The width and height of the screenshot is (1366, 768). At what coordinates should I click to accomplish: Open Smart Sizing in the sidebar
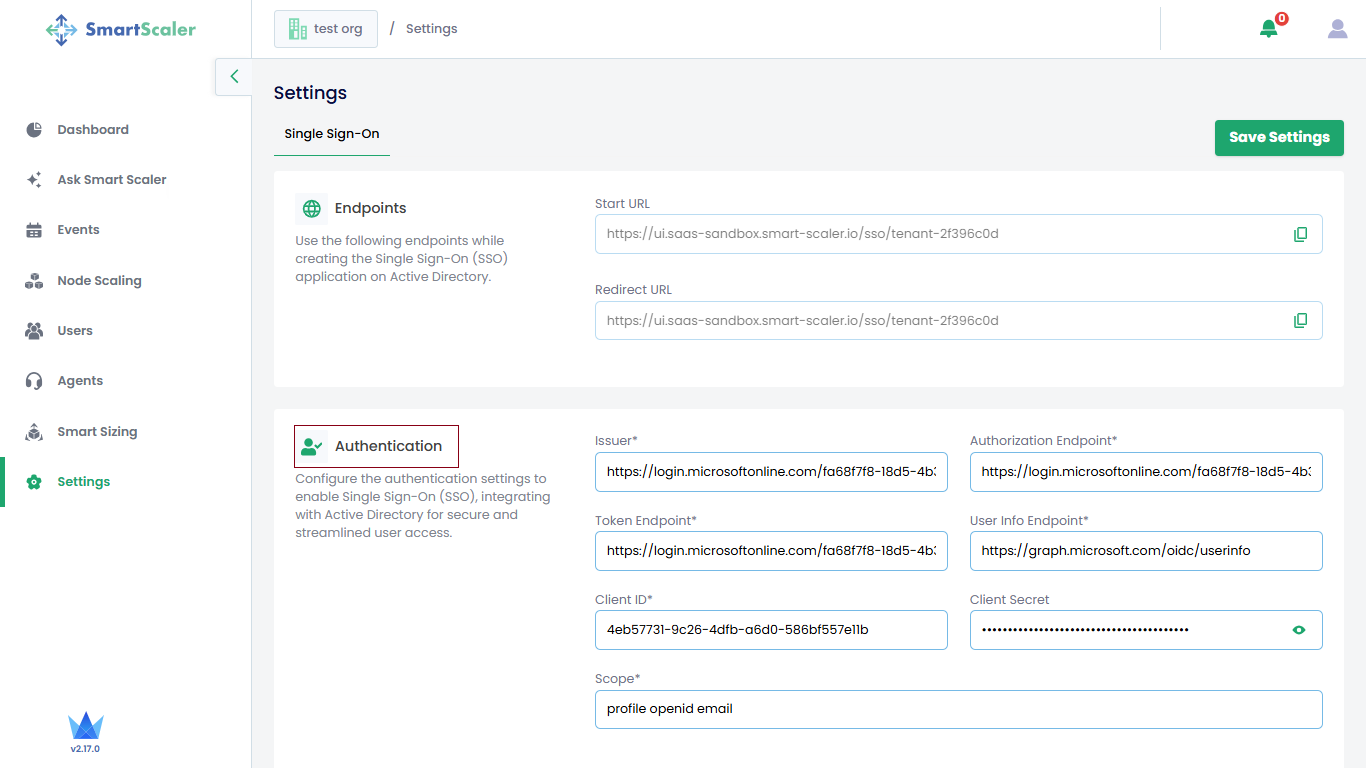[x=97, y=432]
